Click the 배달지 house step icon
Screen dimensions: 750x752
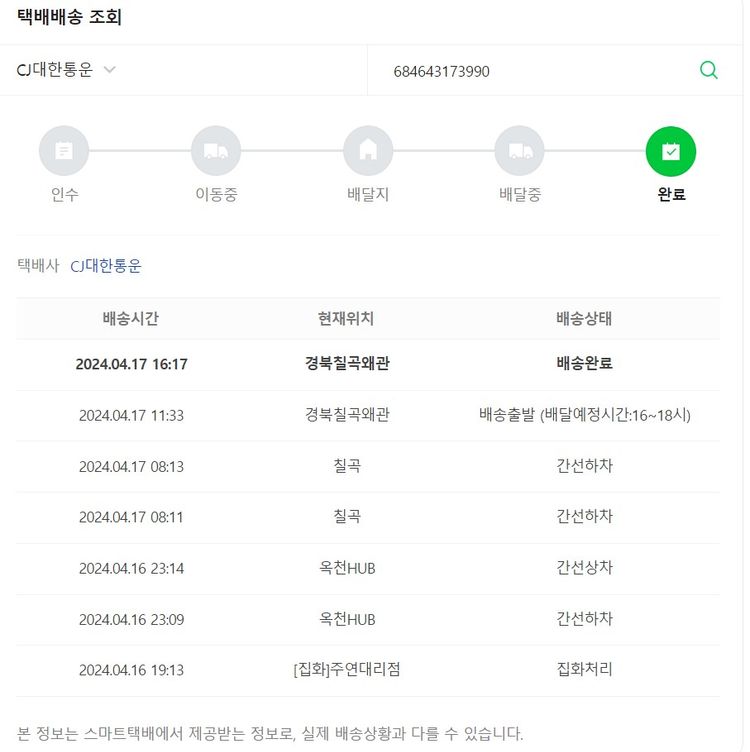368,151
